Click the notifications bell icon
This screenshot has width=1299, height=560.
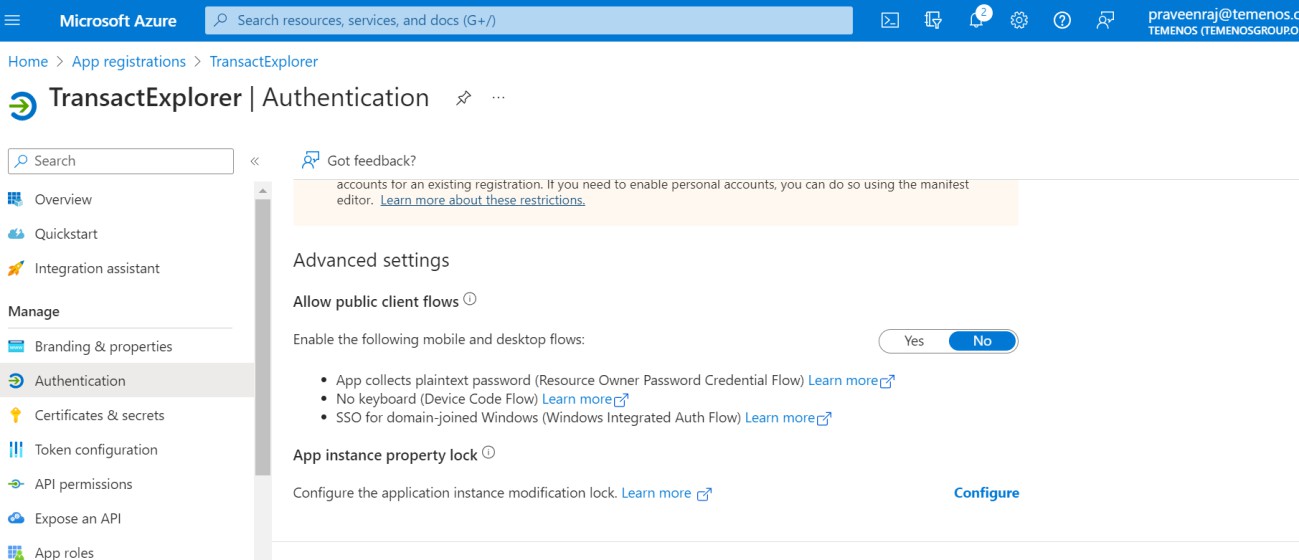977,20
